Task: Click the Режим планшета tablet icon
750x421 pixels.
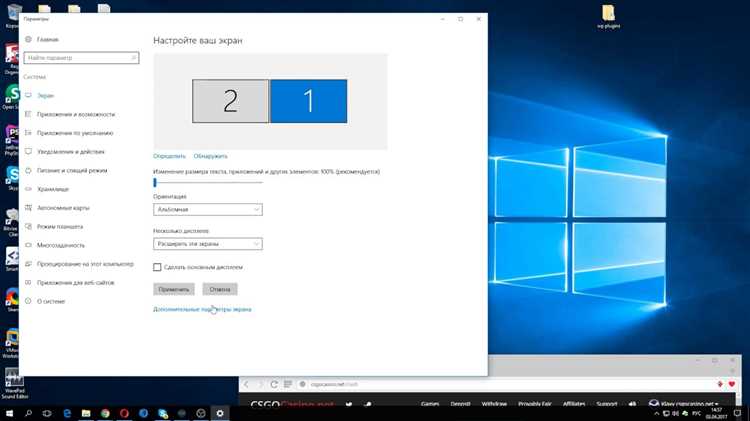Action: [x=28, y=226]
